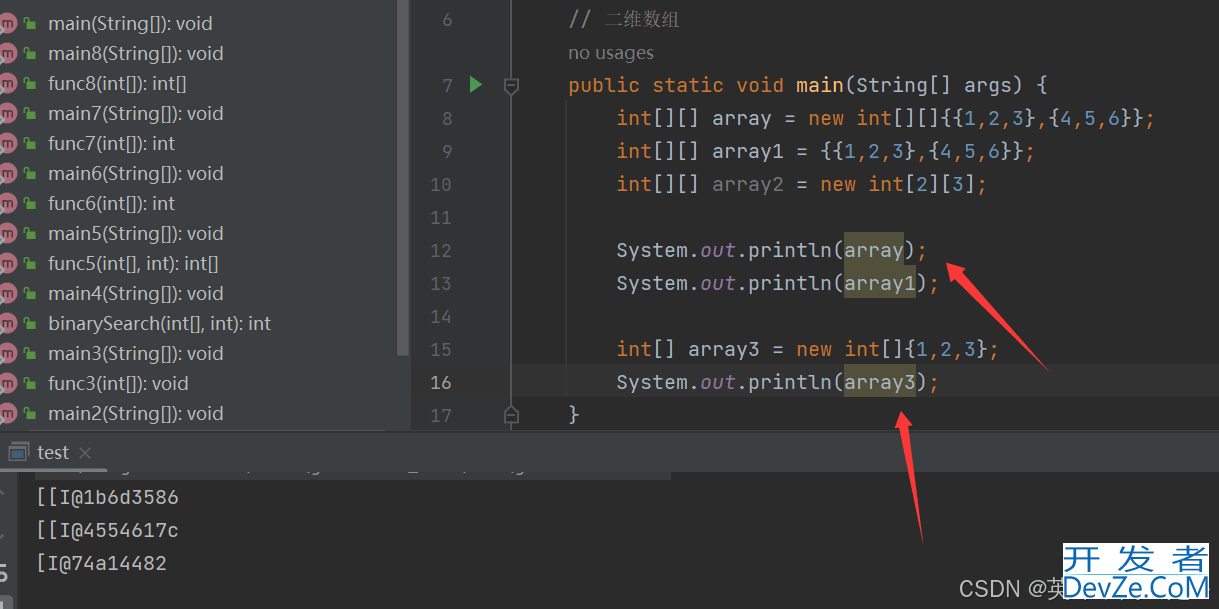Click console output '[I@74a14482'
Image resolution: width=1219 pixels, height=609 pixels.
pos(101,563)
